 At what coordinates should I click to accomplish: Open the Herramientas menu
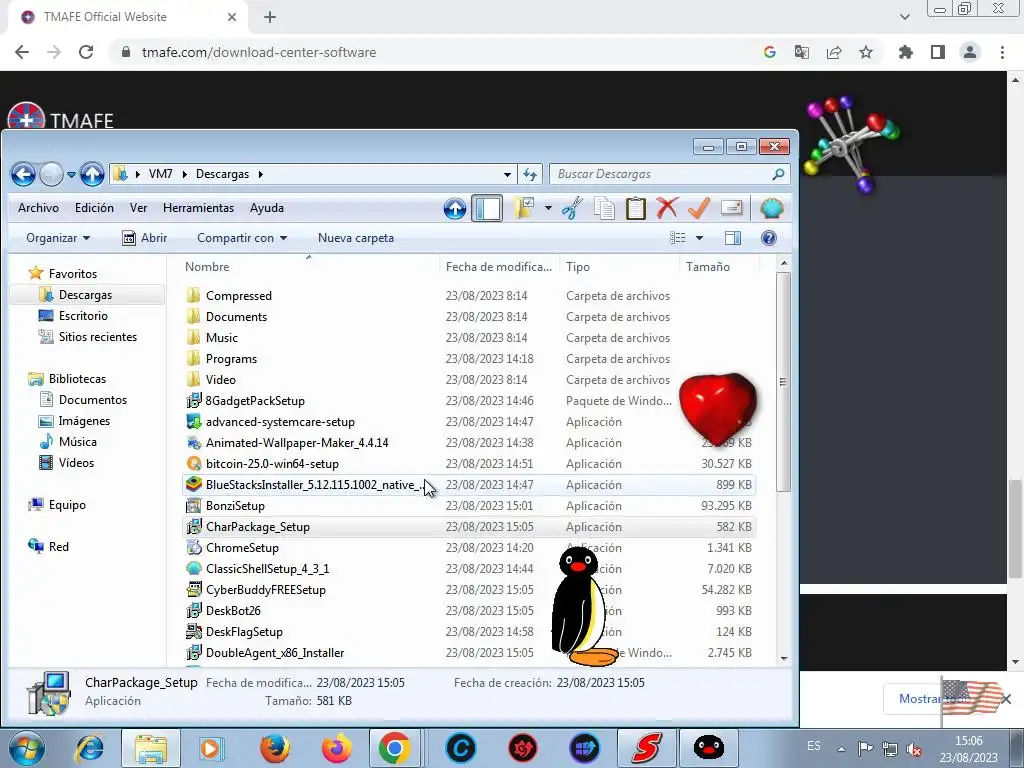click(x=199, y=208)
